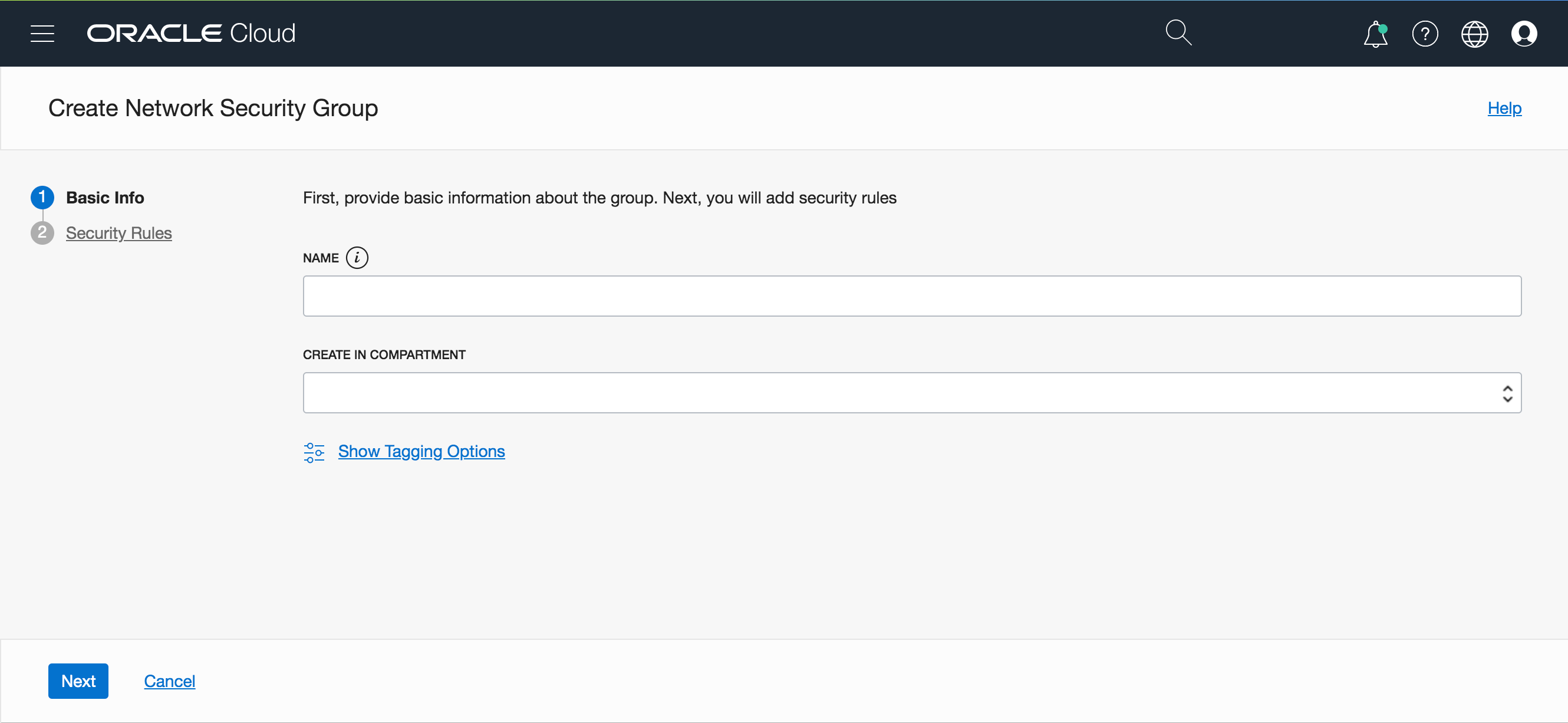Open the hamburger navigation menu

(x=42, y=34)
